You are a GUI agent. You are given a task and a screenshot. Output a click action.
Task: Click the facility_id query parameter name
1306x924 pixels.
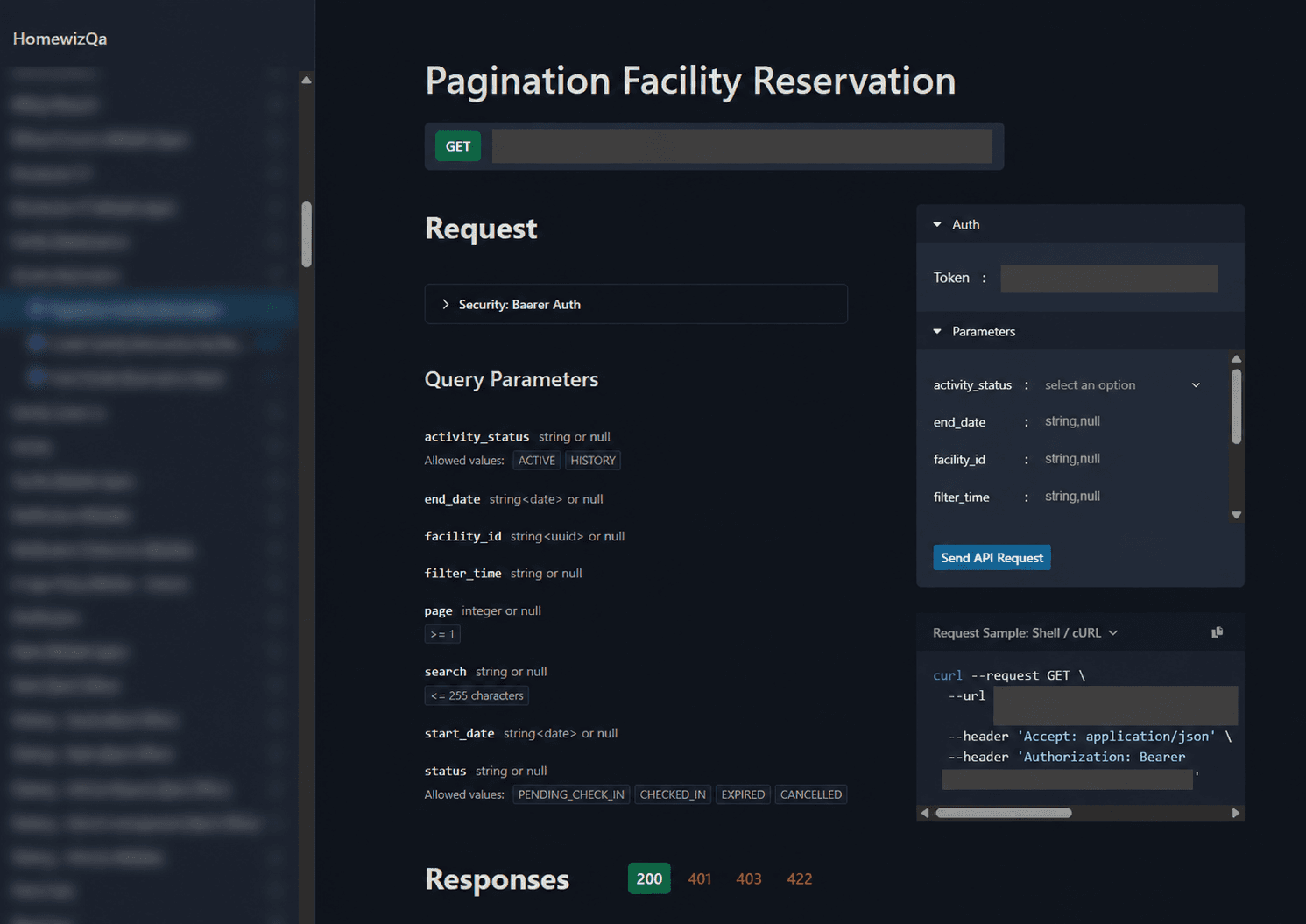462,536
